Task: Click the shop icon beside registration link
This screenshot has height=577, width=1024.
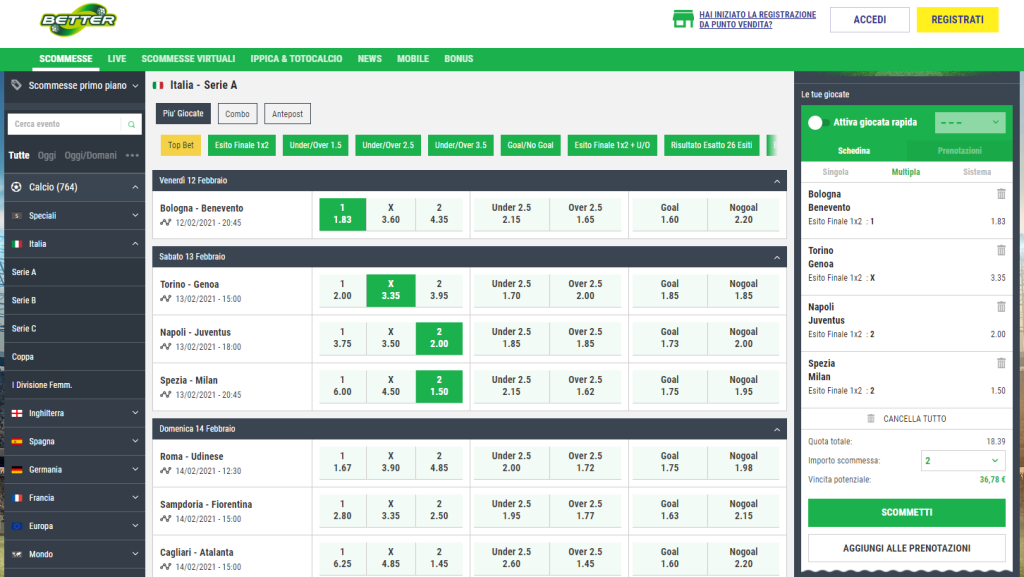Action: pos(682,19)
